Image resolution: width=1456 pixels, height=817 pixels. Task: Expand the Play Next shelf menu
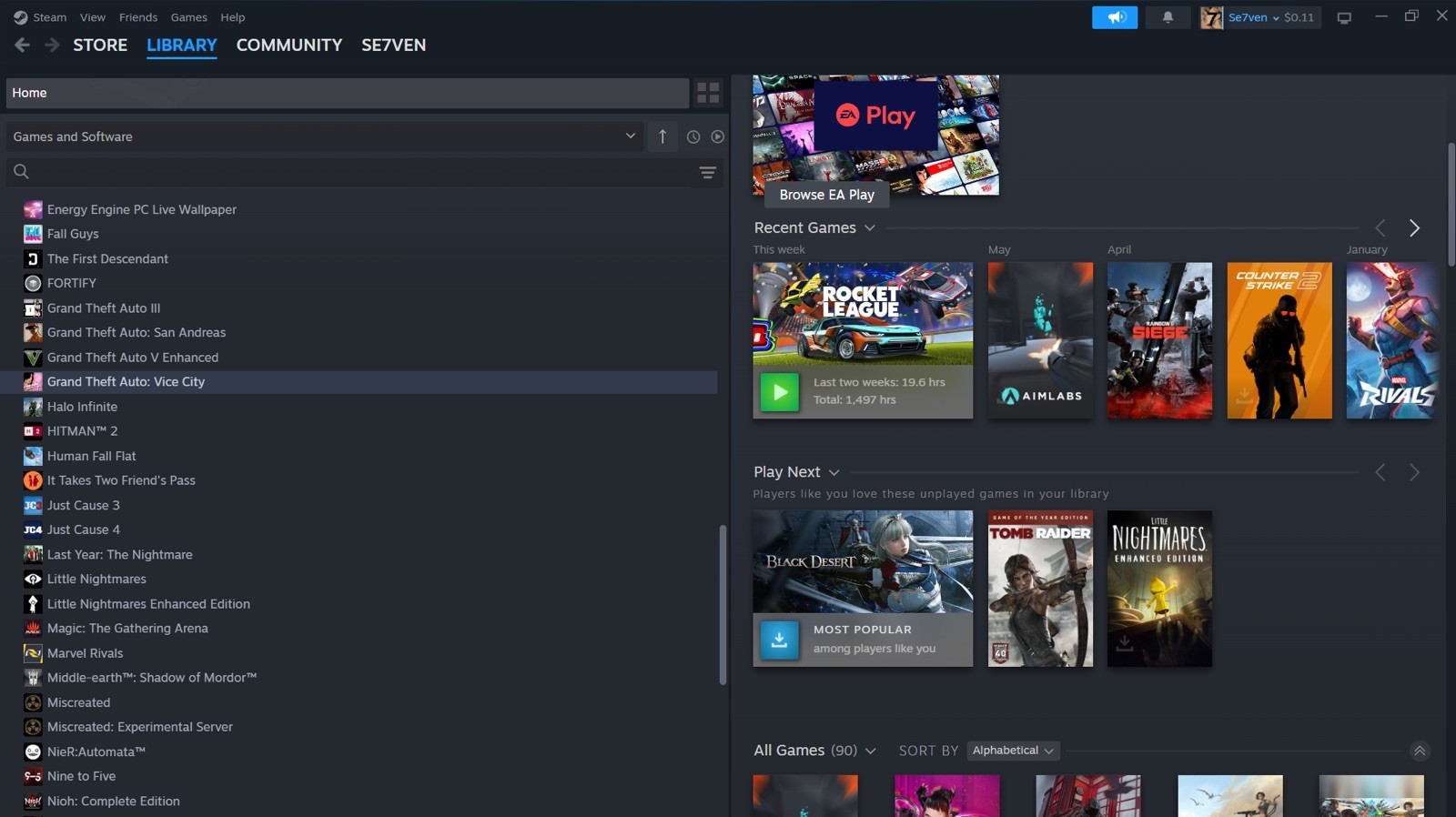coord(834,472)
